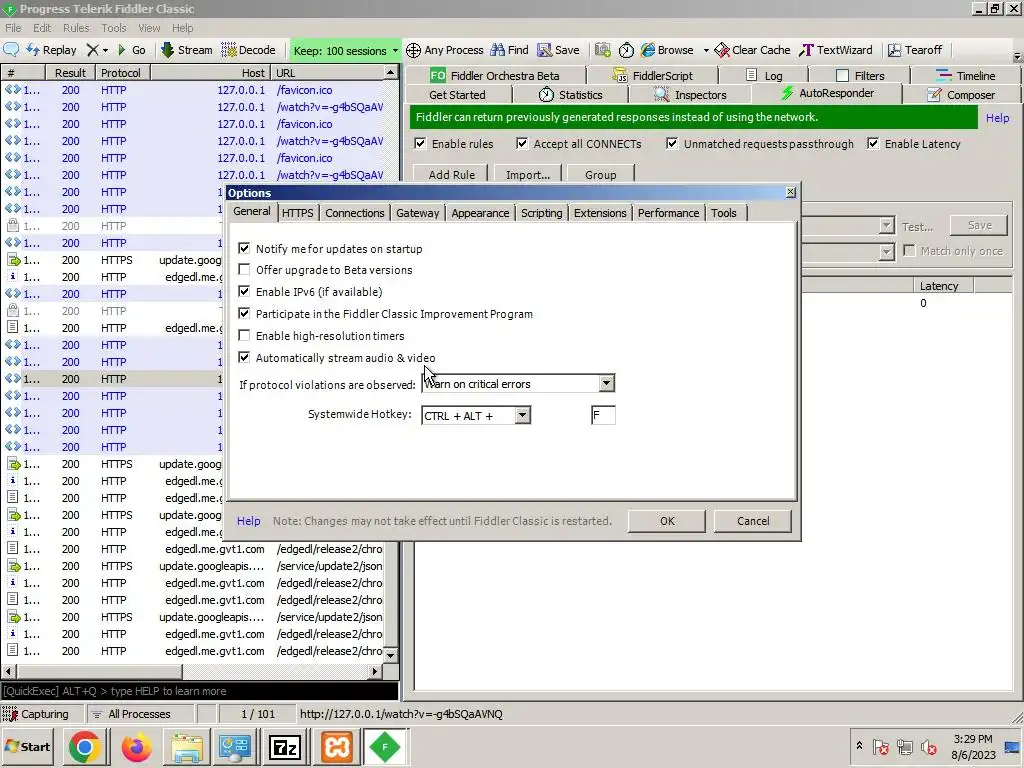Open Help link in Options dialog
This screenshot has height=768, width=1024.
click(x=248, y=521)
